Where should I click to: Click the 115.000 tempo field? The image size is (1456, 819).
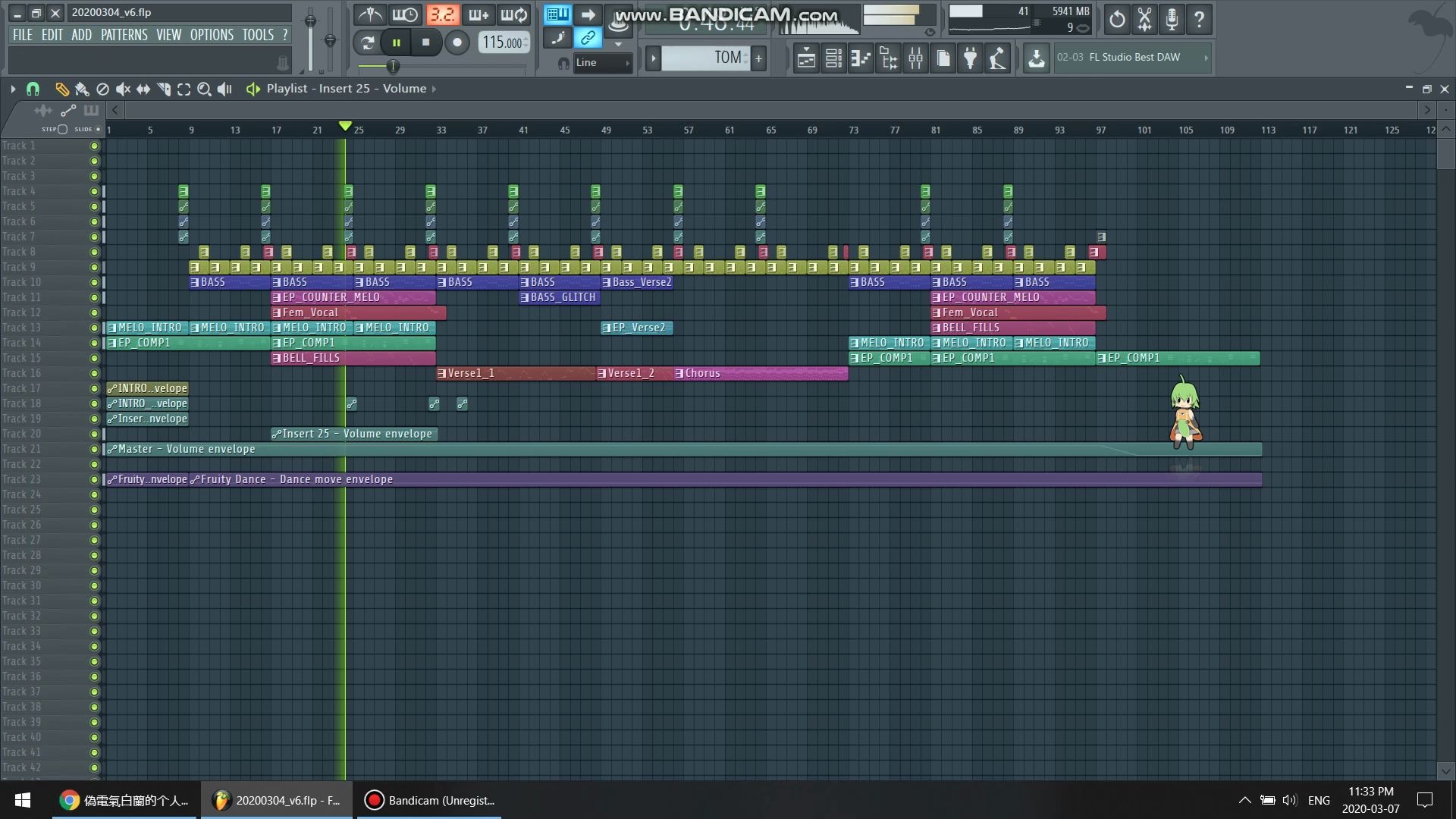click(x=504, y=42)
